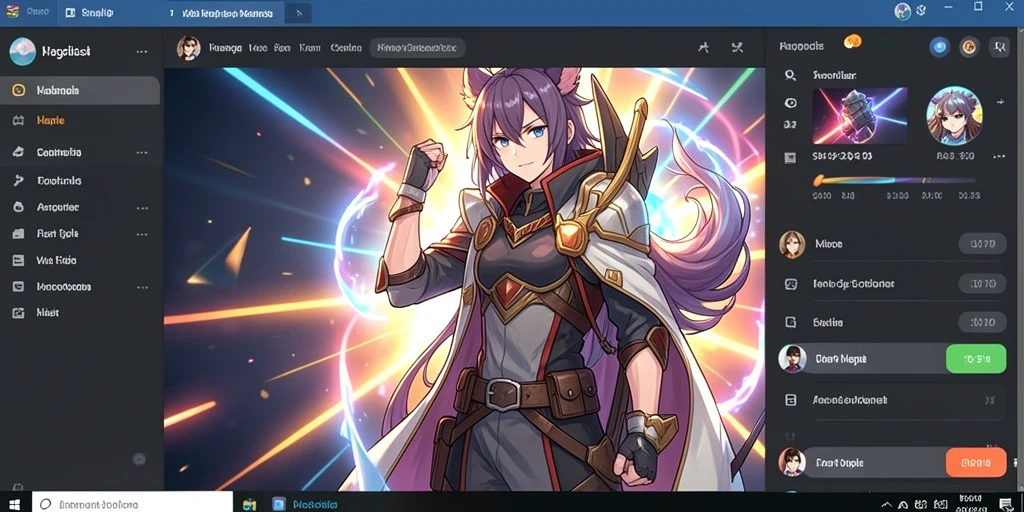Click the gradient progress slider in right panel
The width and height of the screenshot is (1024, 512).
pyautogui.click(x=895, y=180)
